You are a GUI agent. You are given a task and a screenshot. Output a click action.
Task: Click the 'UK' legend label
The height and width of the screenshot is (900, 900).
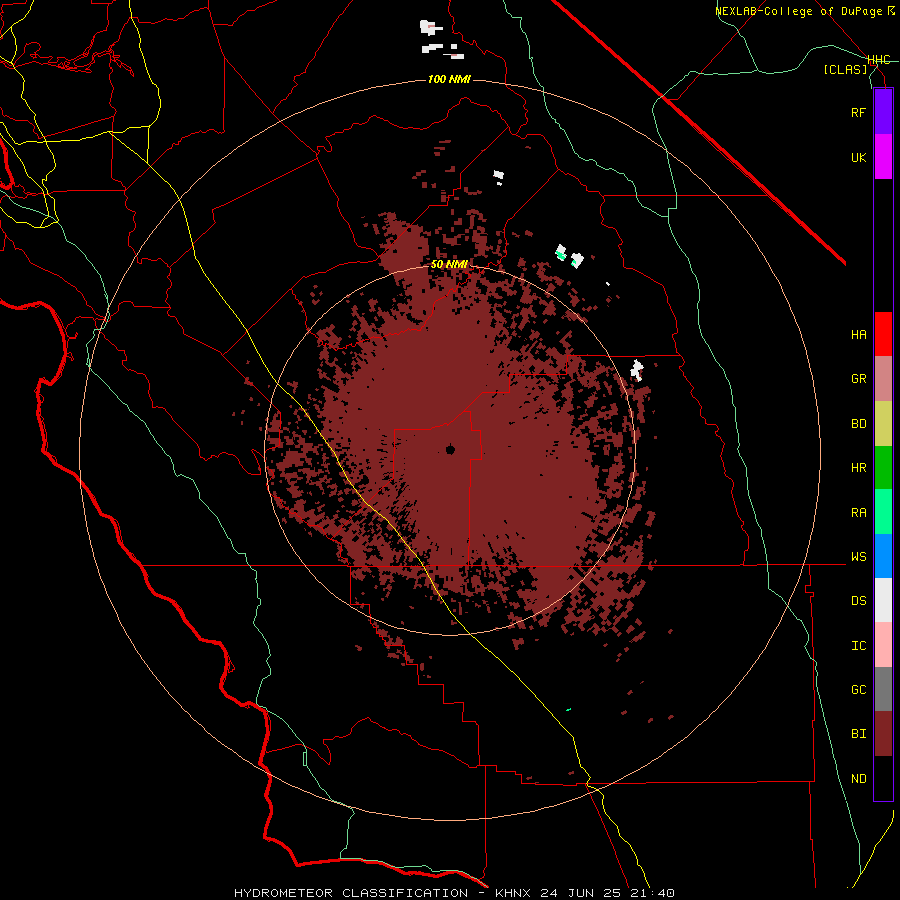click(859, 157)
